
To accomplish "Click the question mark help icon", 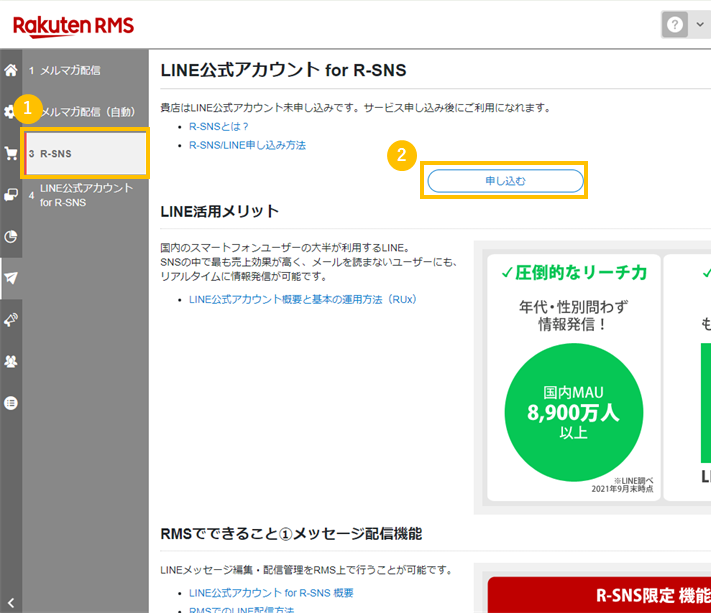I will 676,25.
